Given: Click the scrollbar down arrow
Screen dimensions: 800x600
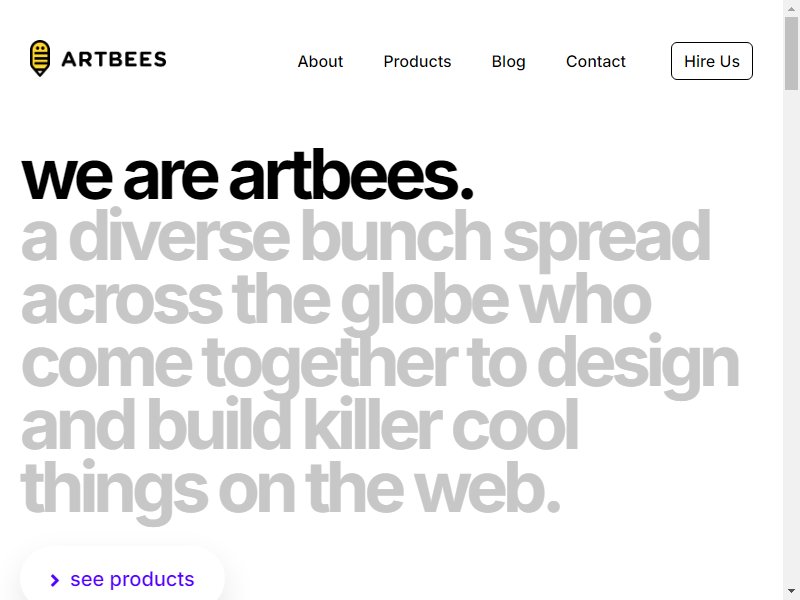Looking at the screenshot, I should 791,591.
